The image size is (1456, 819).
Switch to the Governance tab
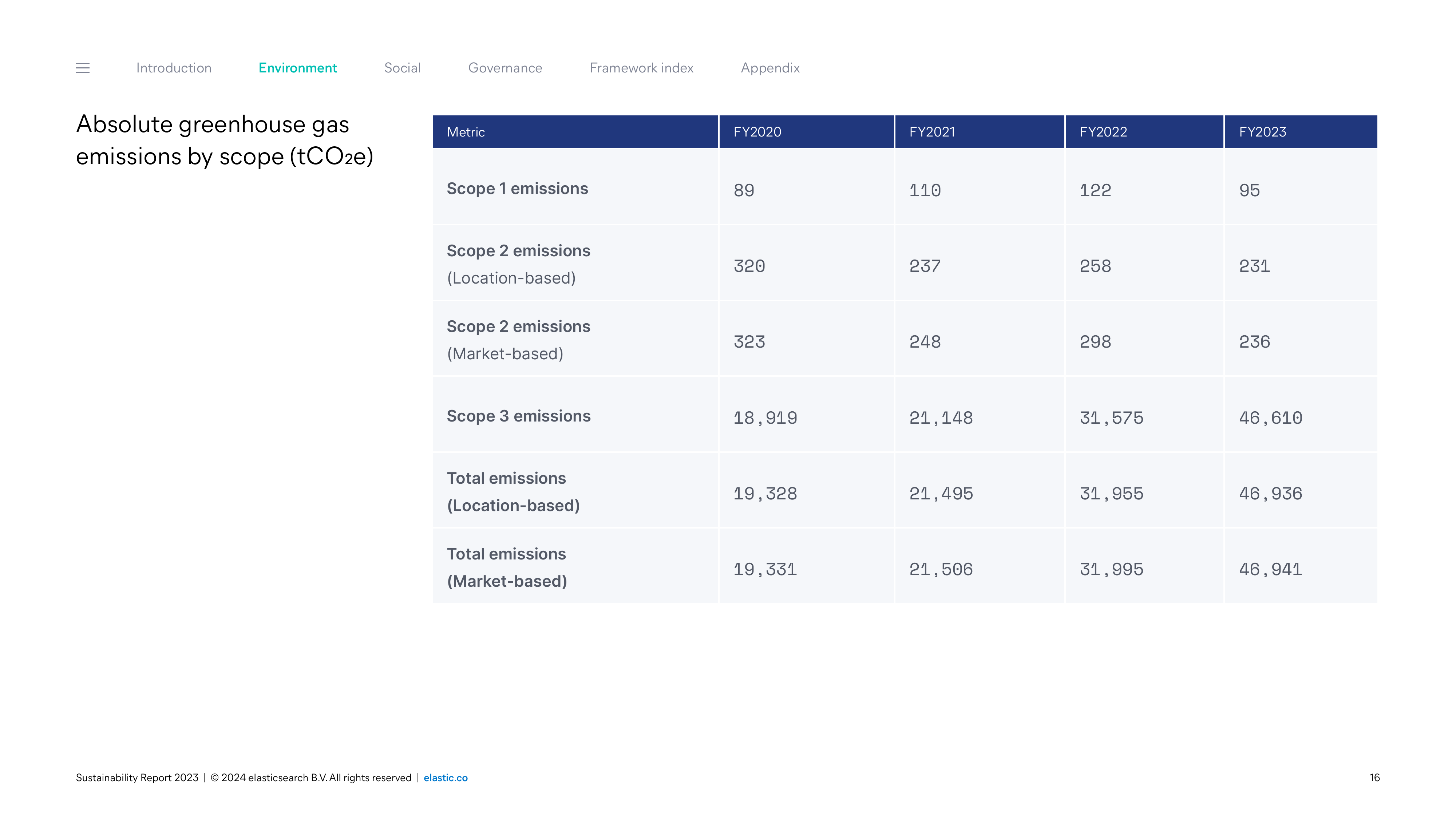coord(505,68)
